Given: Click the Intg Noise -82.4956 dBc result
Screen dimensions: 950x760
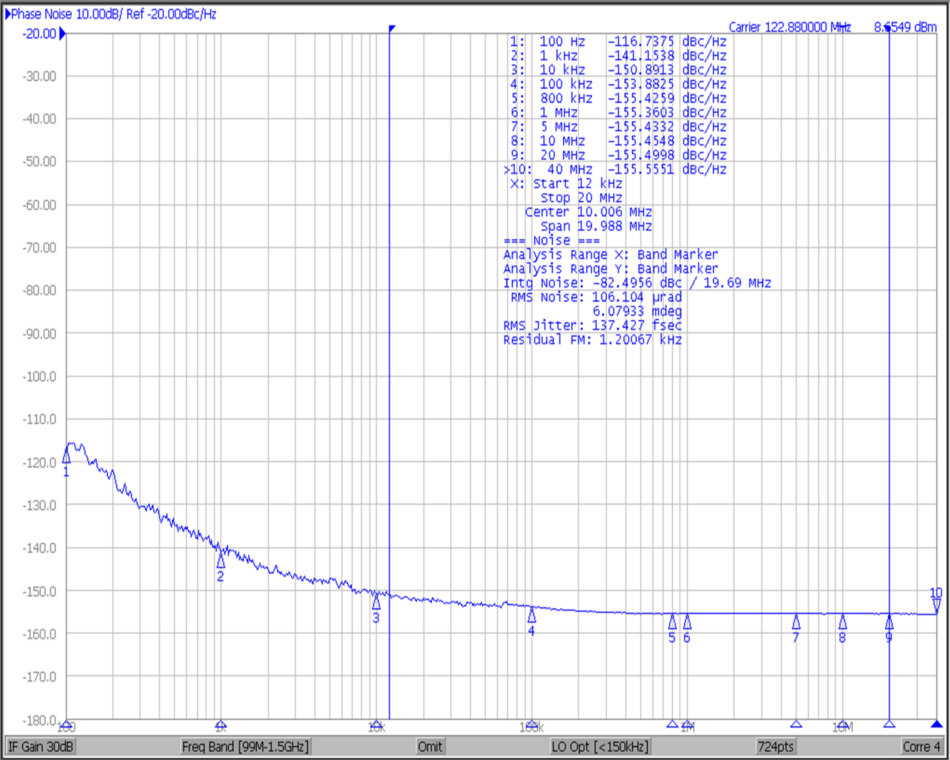Looking at the screenshot, I should (x=589, y=283).
